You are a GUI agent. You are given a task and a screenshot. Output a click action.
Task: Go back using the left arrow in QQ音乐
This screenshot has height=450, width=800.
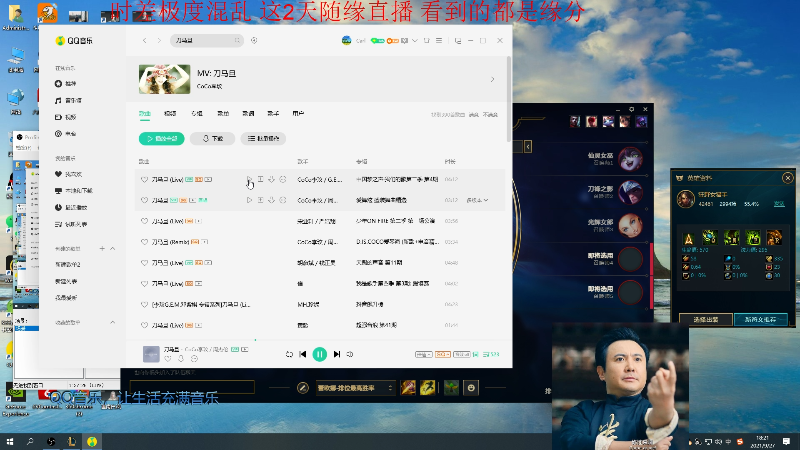pyautogui.click(x=145, y=40)
